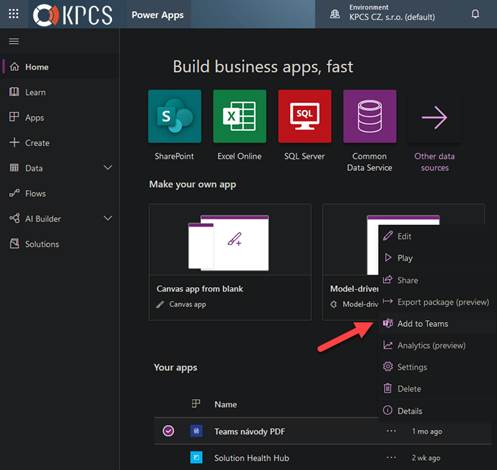Screen dimensions: 497x470
Task: Click the AI Builder icon in sidebar
Action: coord(14,219)
